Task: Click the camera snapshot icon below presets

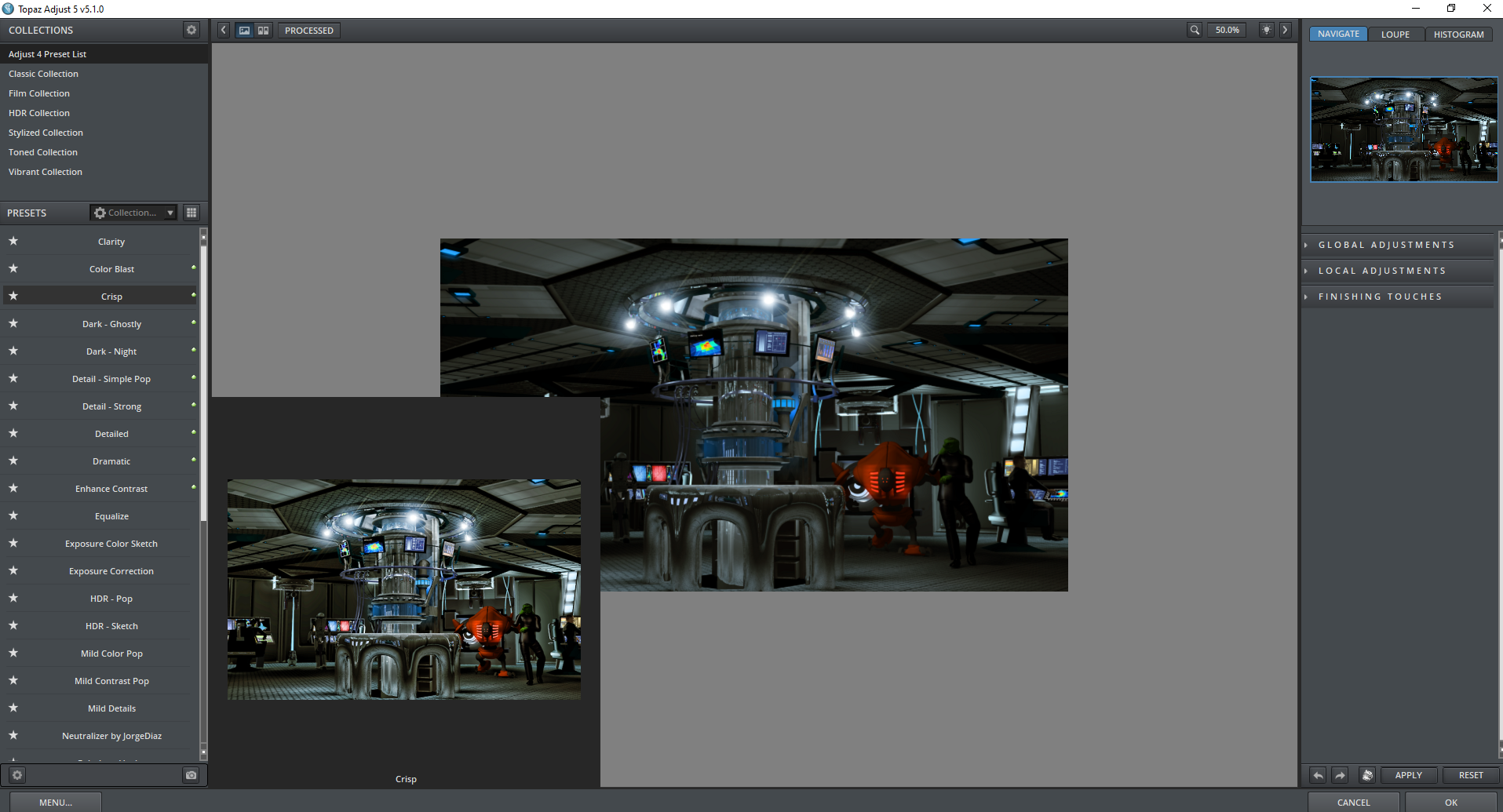Action: [192, 775]
